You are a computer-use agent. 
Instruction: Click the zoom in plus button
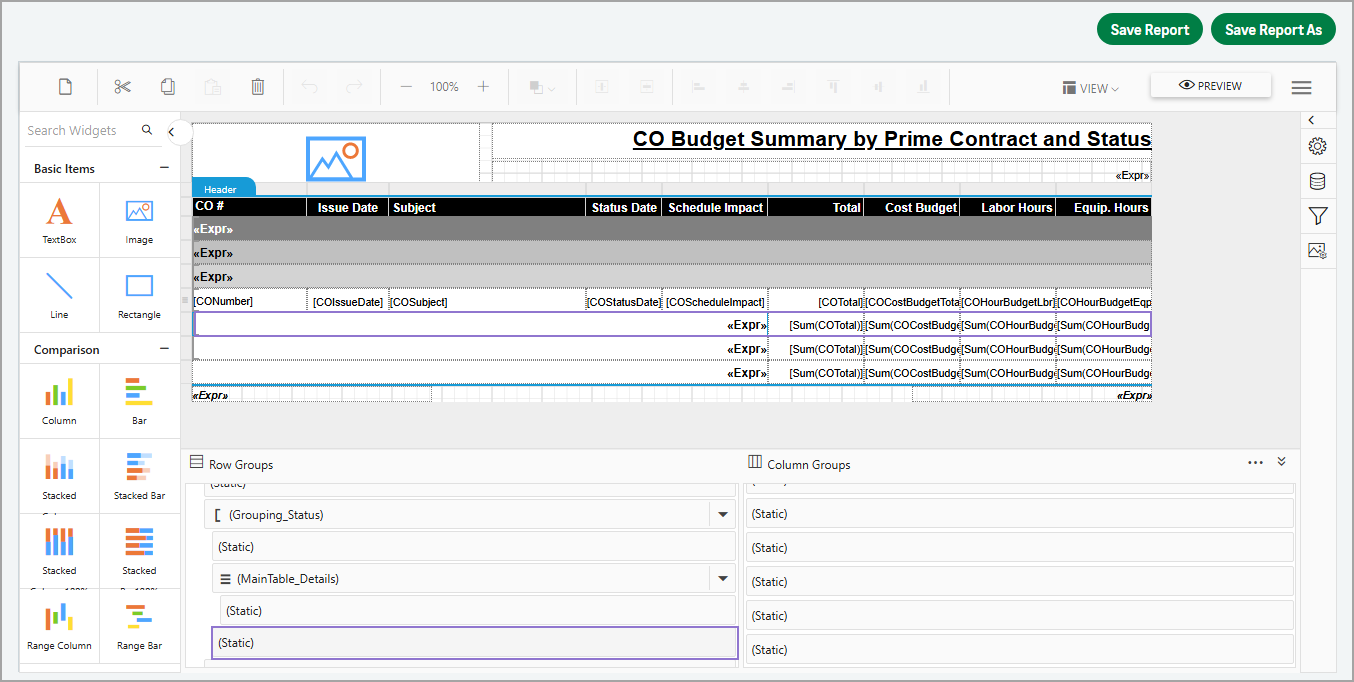pyautogui.click(x=483, y=87)
